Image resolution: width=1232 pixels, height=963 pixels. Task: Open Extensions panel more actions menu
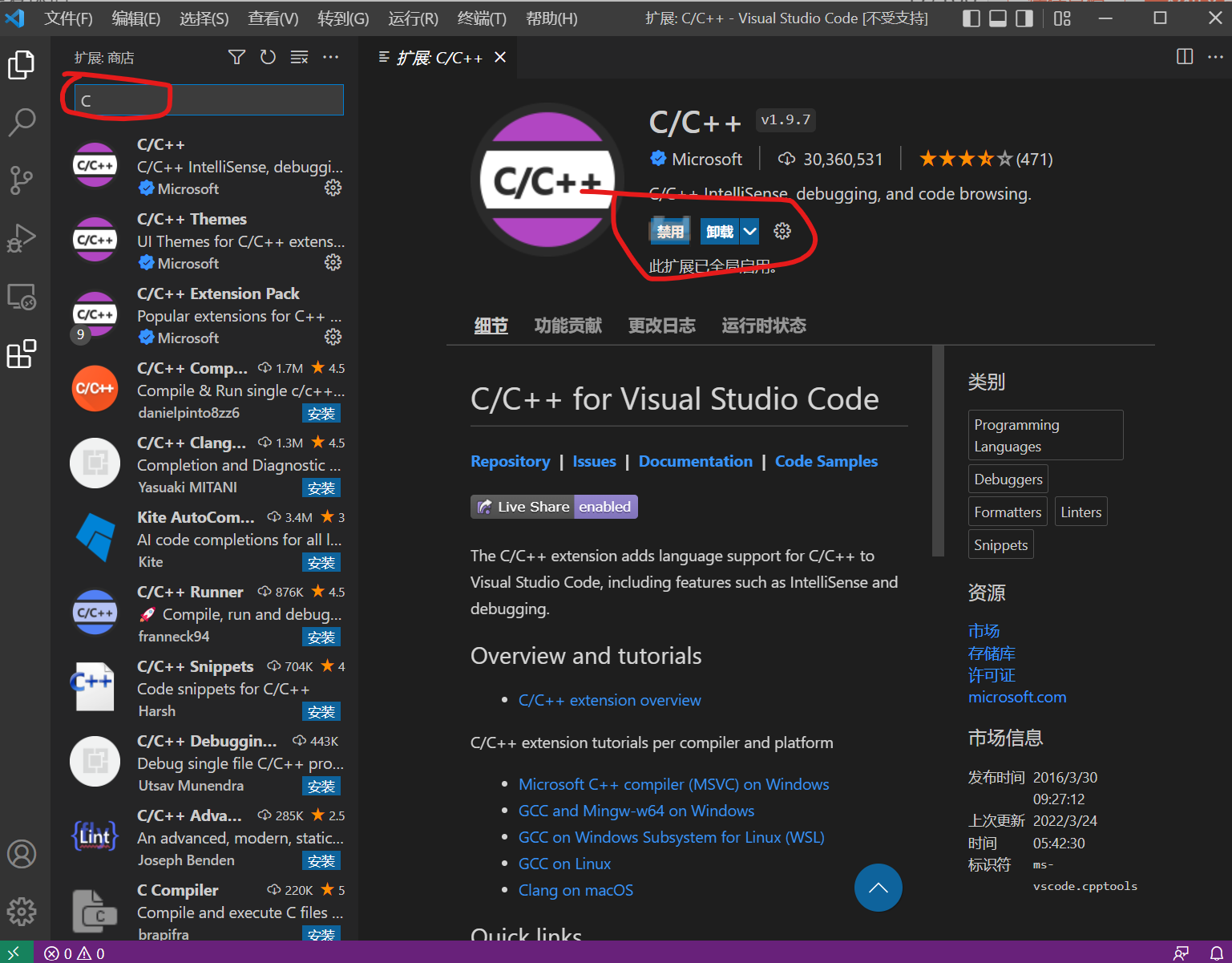(x=330, y=57)
